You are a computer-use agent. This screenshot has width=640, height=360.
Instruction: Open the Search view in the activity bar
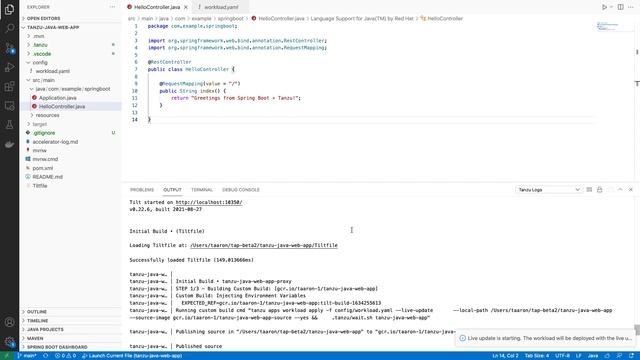(9, 28)
